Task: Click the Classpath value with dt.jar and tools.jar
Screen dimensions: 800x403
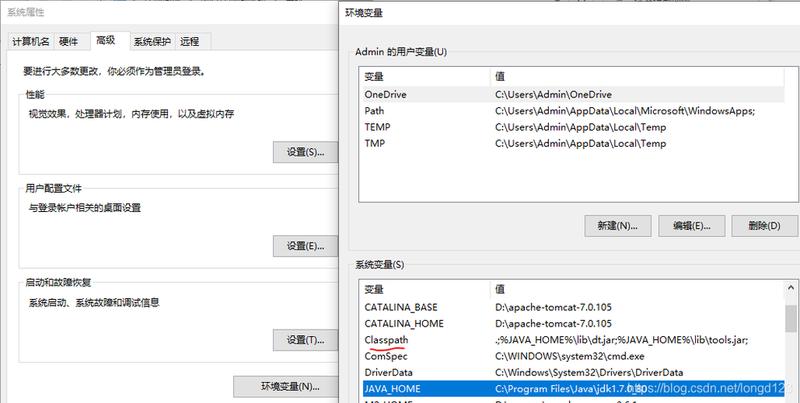Action: click(621, 340)
